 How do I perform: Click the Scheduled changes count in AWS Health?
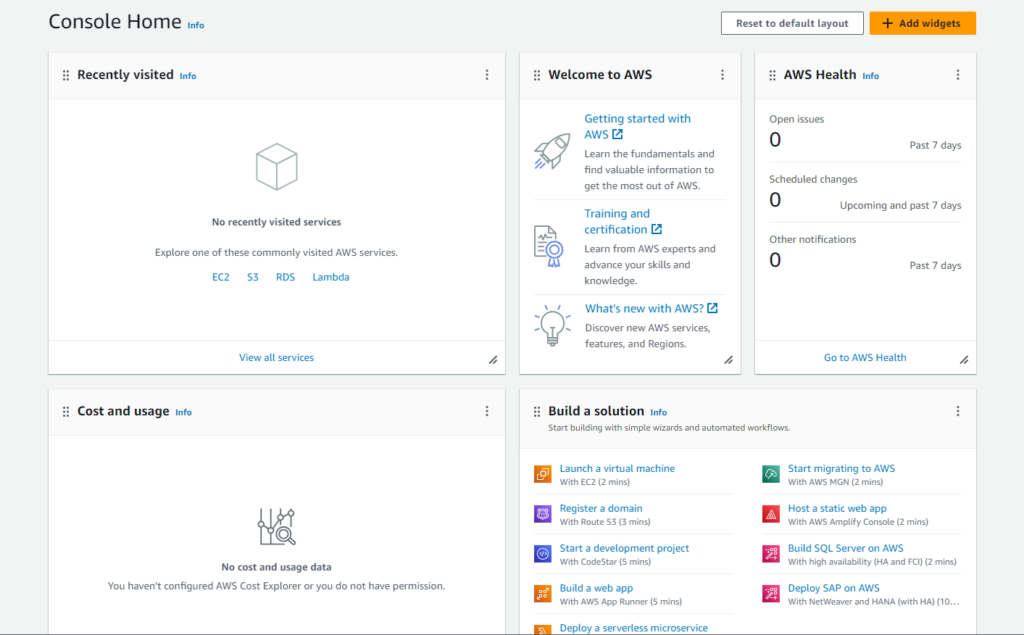775,200
